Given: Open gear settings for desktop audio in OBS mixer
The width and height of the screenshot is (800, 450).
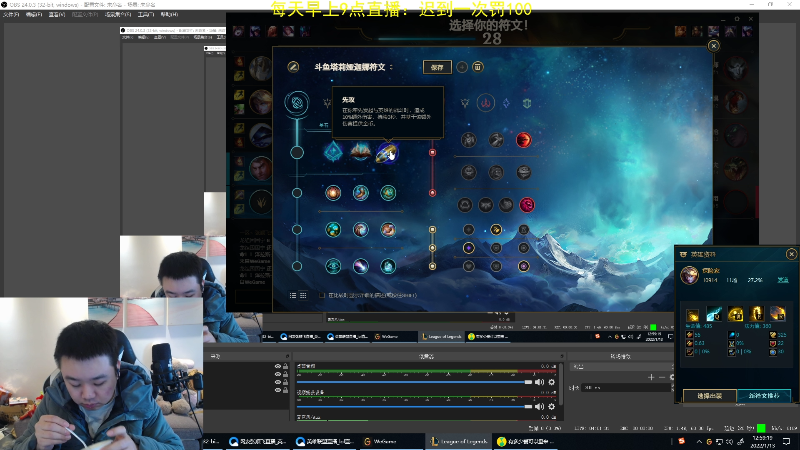Looking at the screenshot, I should [552, 382].
